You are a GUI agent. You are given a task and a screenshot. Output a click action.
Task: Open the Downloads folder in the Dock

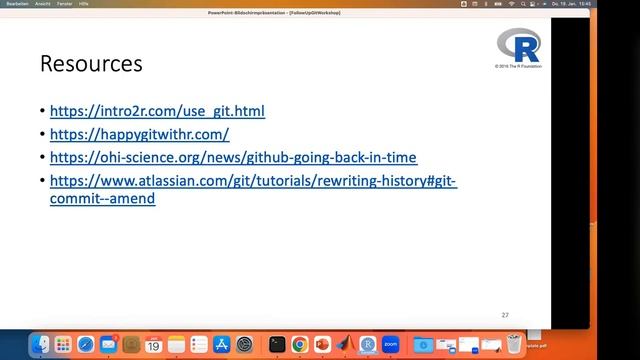tap(423, 345)
